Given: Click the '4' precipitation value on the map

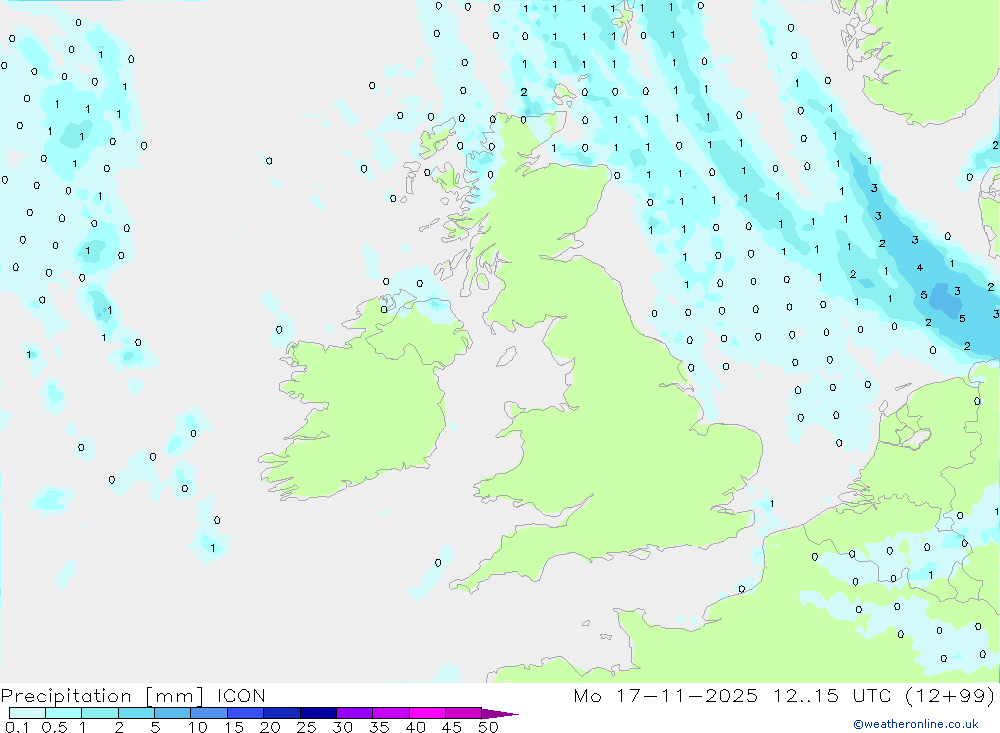Looking at the screenshot, I should (x=920, y=267).
